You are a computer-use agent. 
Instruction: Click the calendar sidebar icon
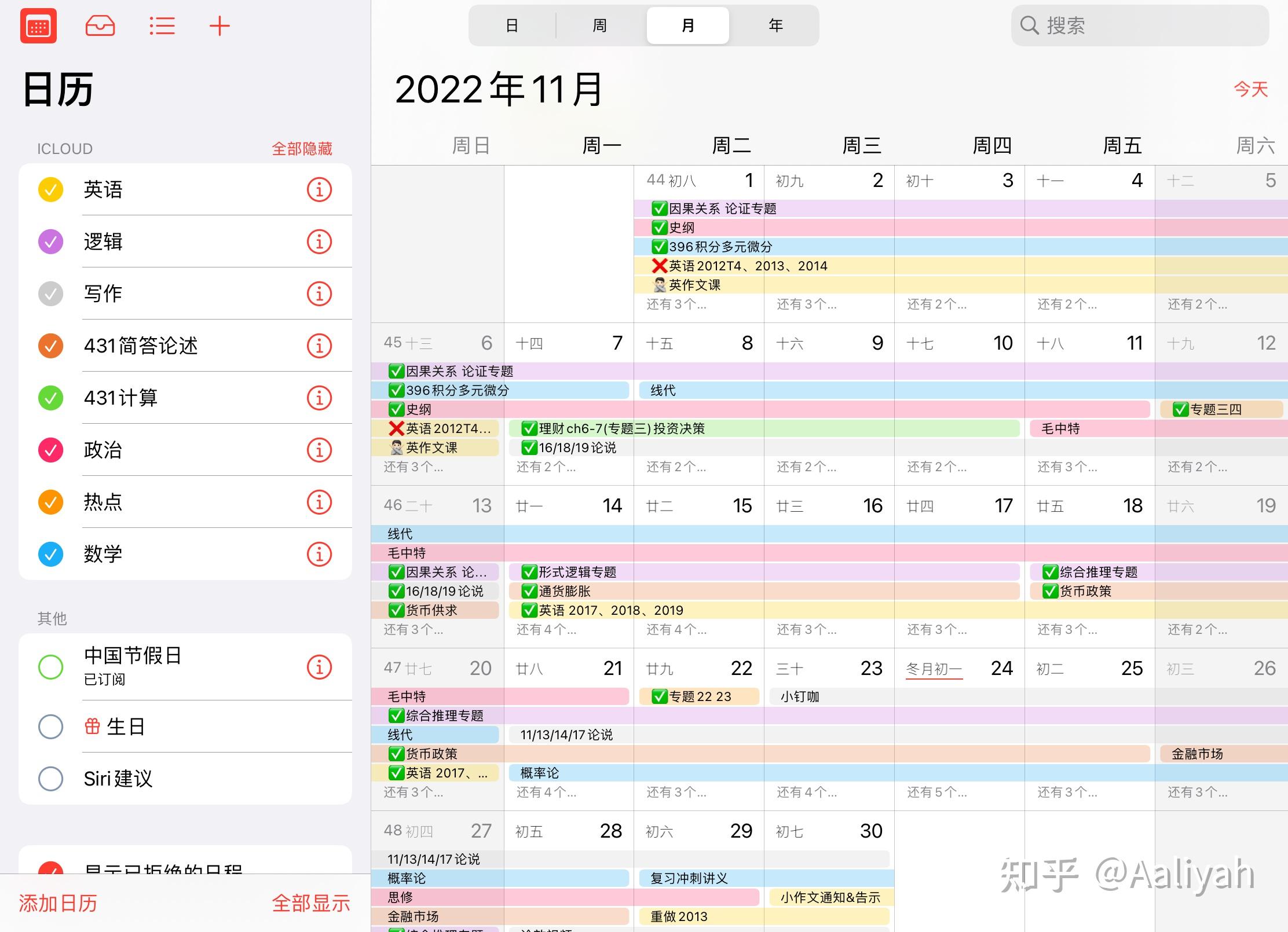pyautogui.click(x=38, y=26)
